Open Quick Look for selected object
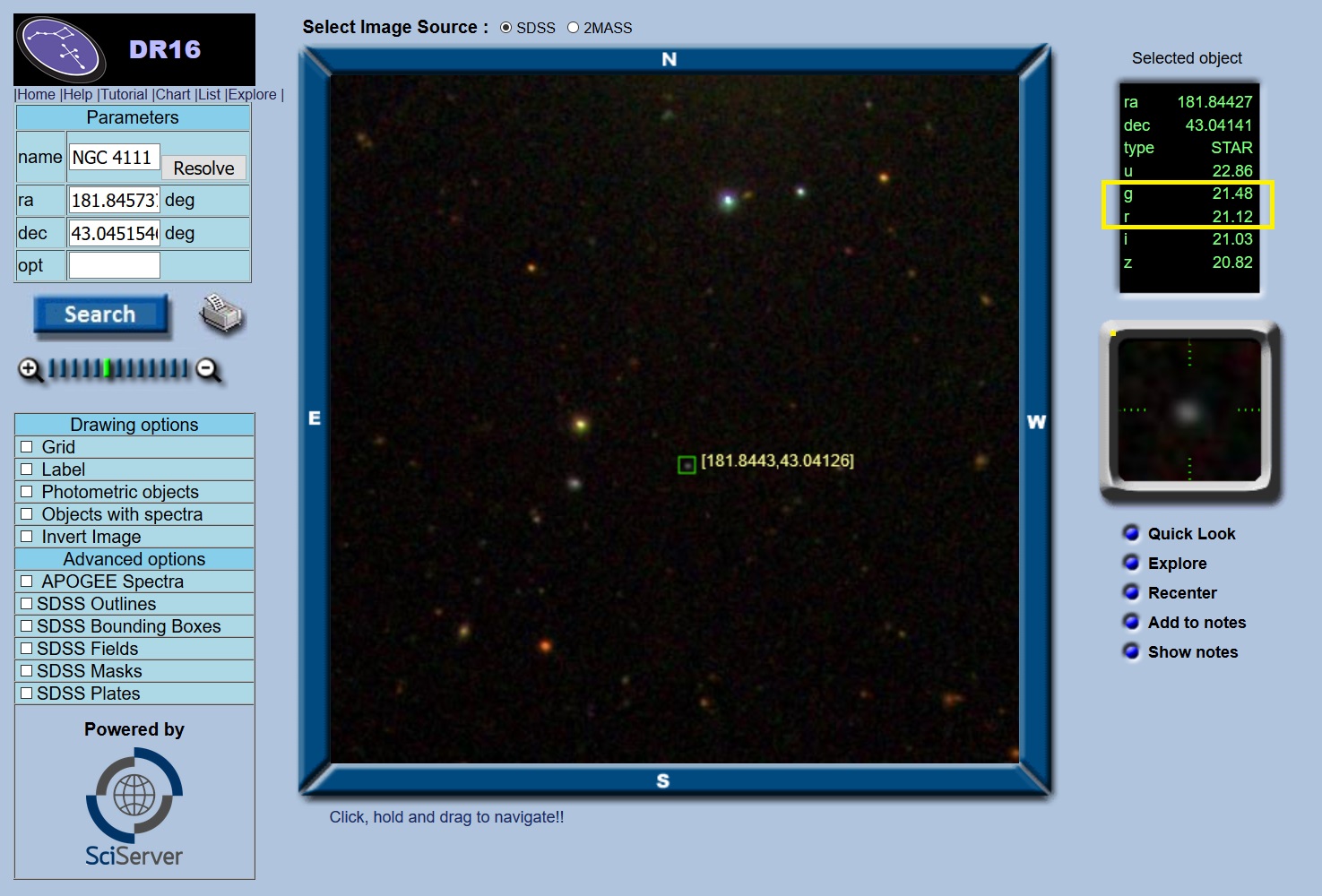 pos(1191,533)
